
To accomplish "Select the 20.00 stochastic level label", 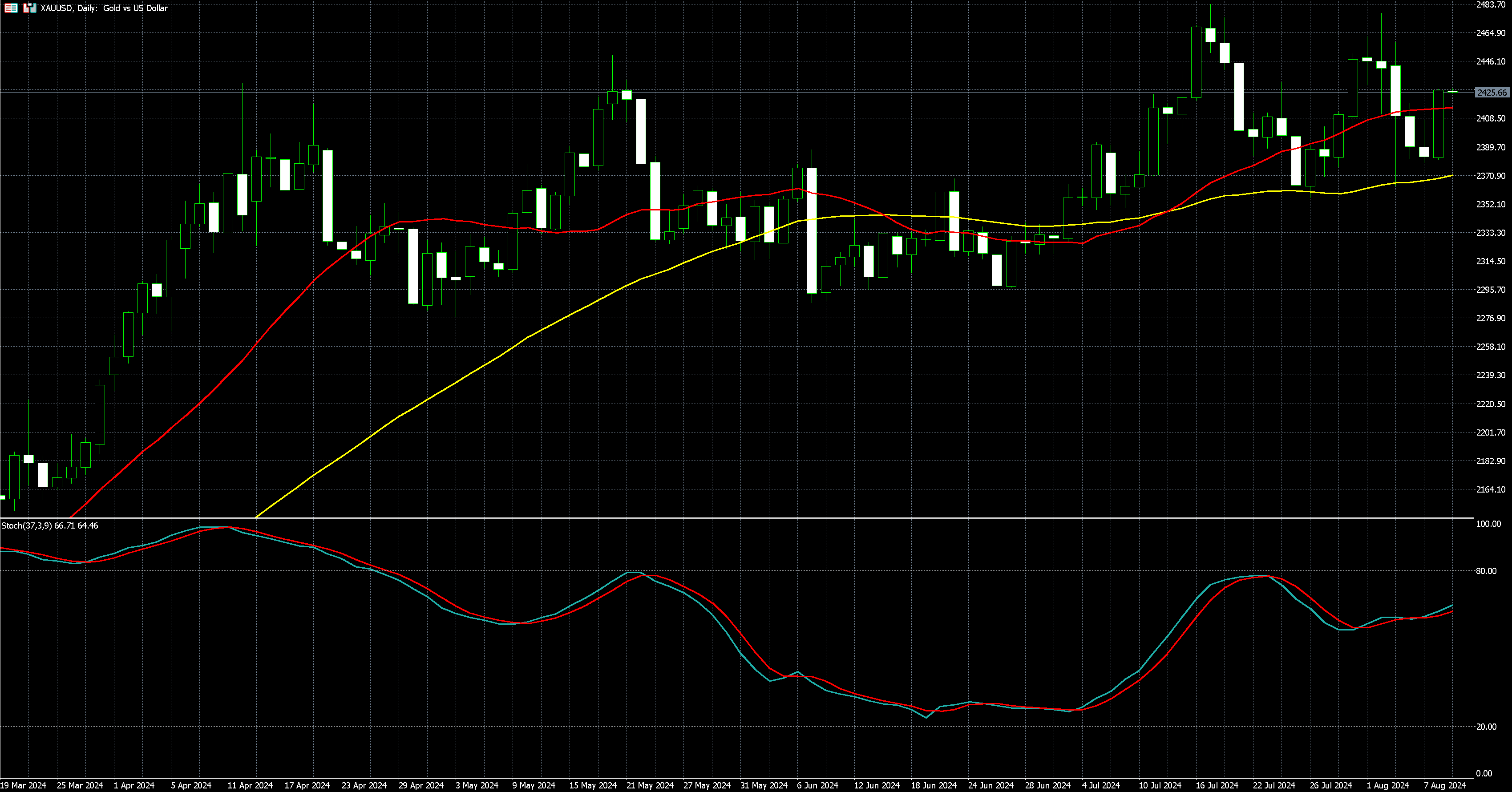I will [1486, 727].
